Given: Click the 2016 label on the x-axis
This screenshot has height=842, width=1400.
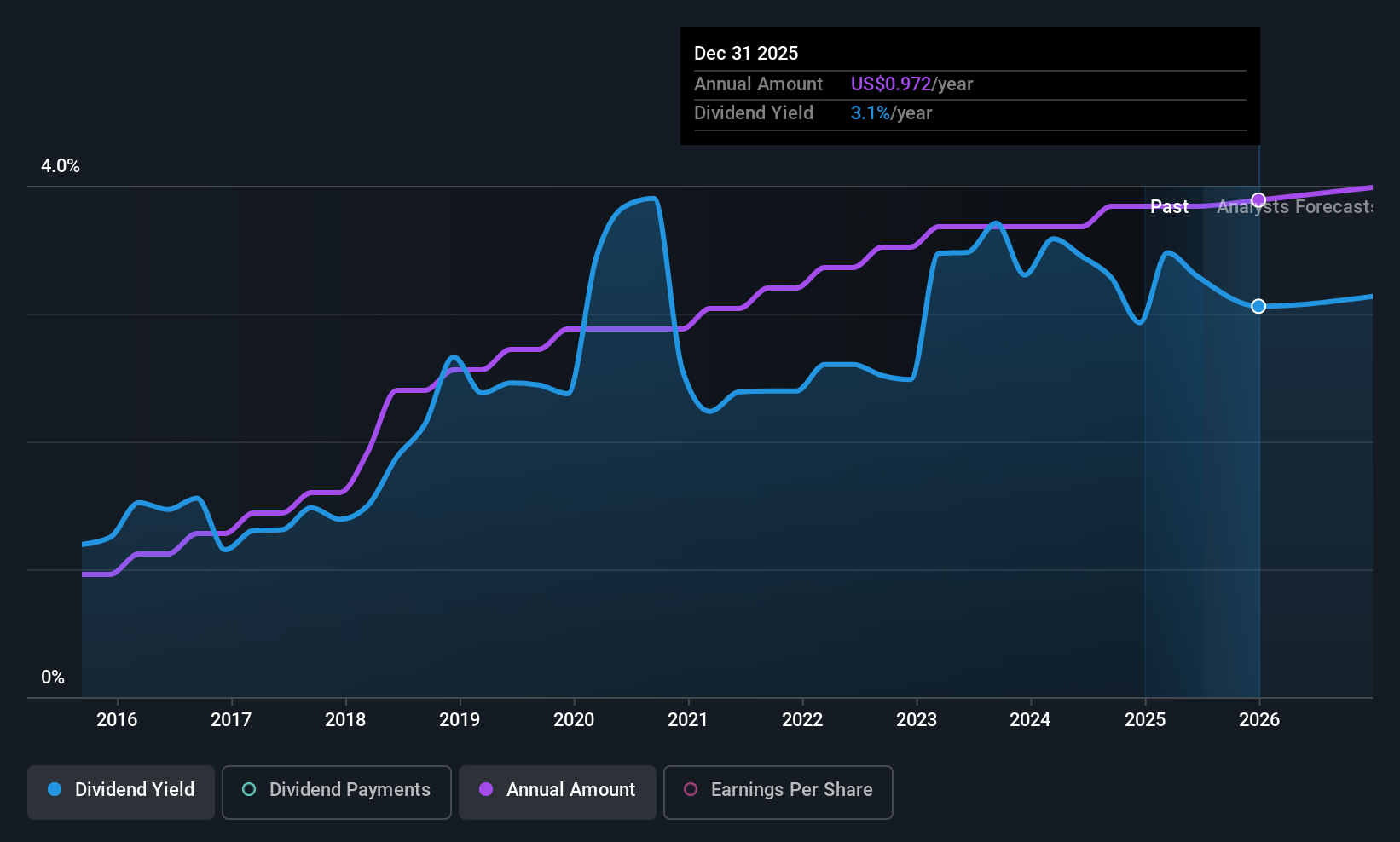Looking at the screenshot, I should (x=117, y=719).
